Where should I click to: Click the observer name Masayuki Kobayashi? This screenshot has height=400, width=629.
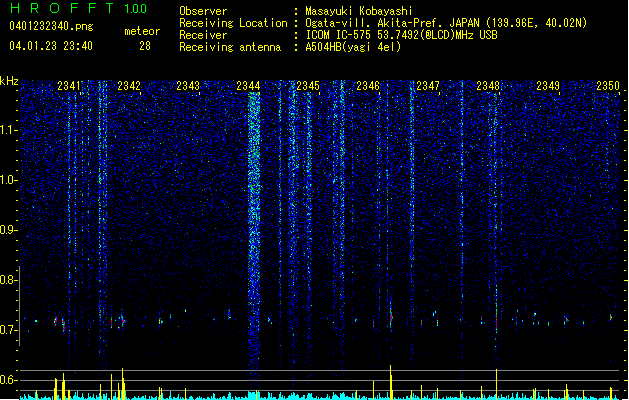tap(359, 11)
